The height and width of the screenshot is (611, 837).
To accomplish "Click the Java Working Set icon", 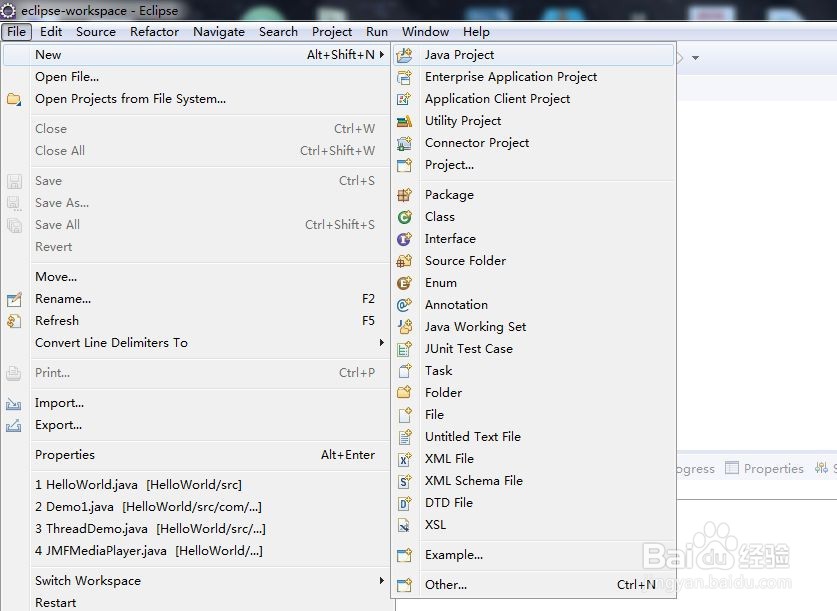I will pyautogui.click(x=405, y=327).
